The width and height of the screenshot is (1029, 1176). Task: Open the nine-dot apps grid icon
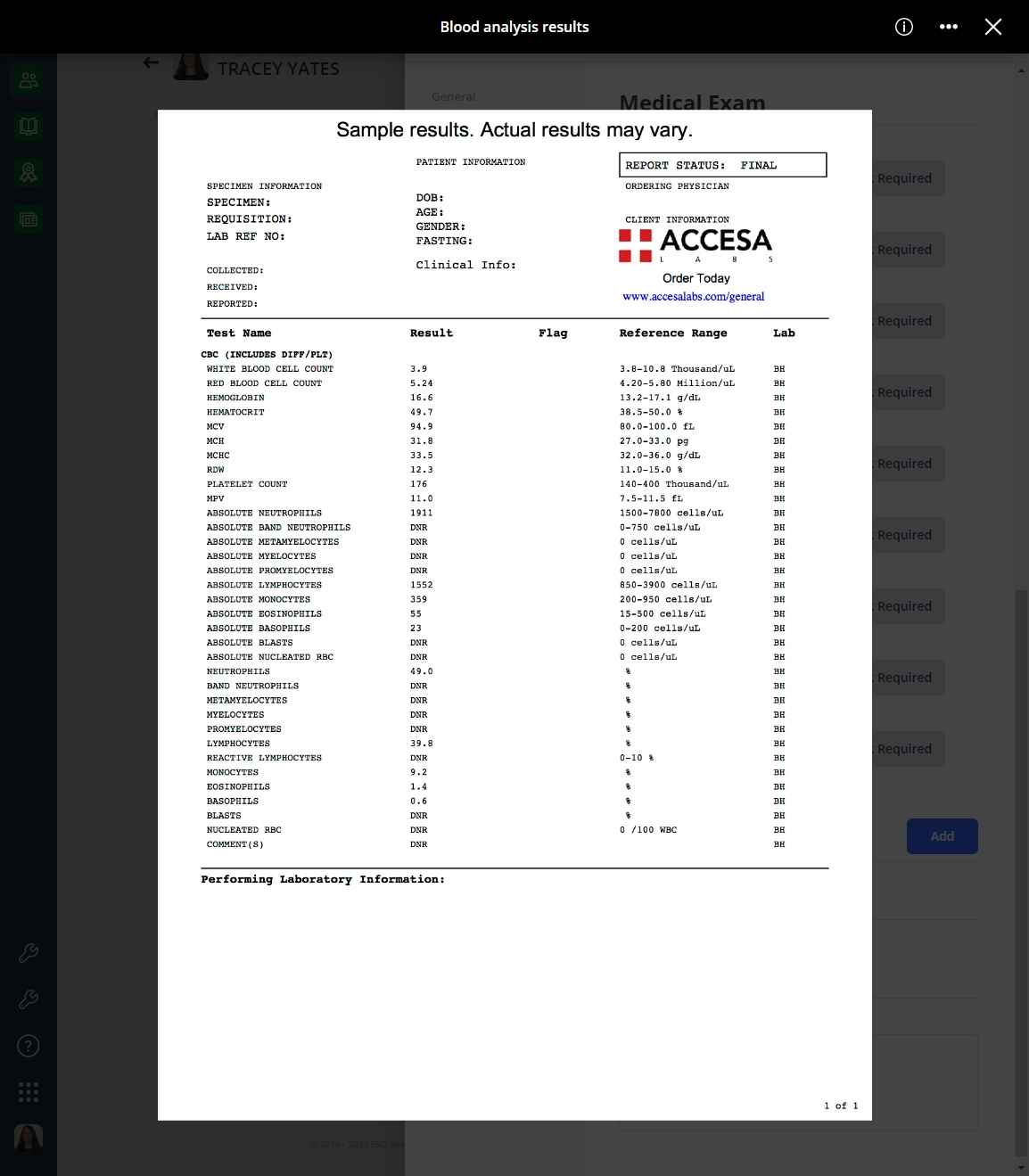29,1092
